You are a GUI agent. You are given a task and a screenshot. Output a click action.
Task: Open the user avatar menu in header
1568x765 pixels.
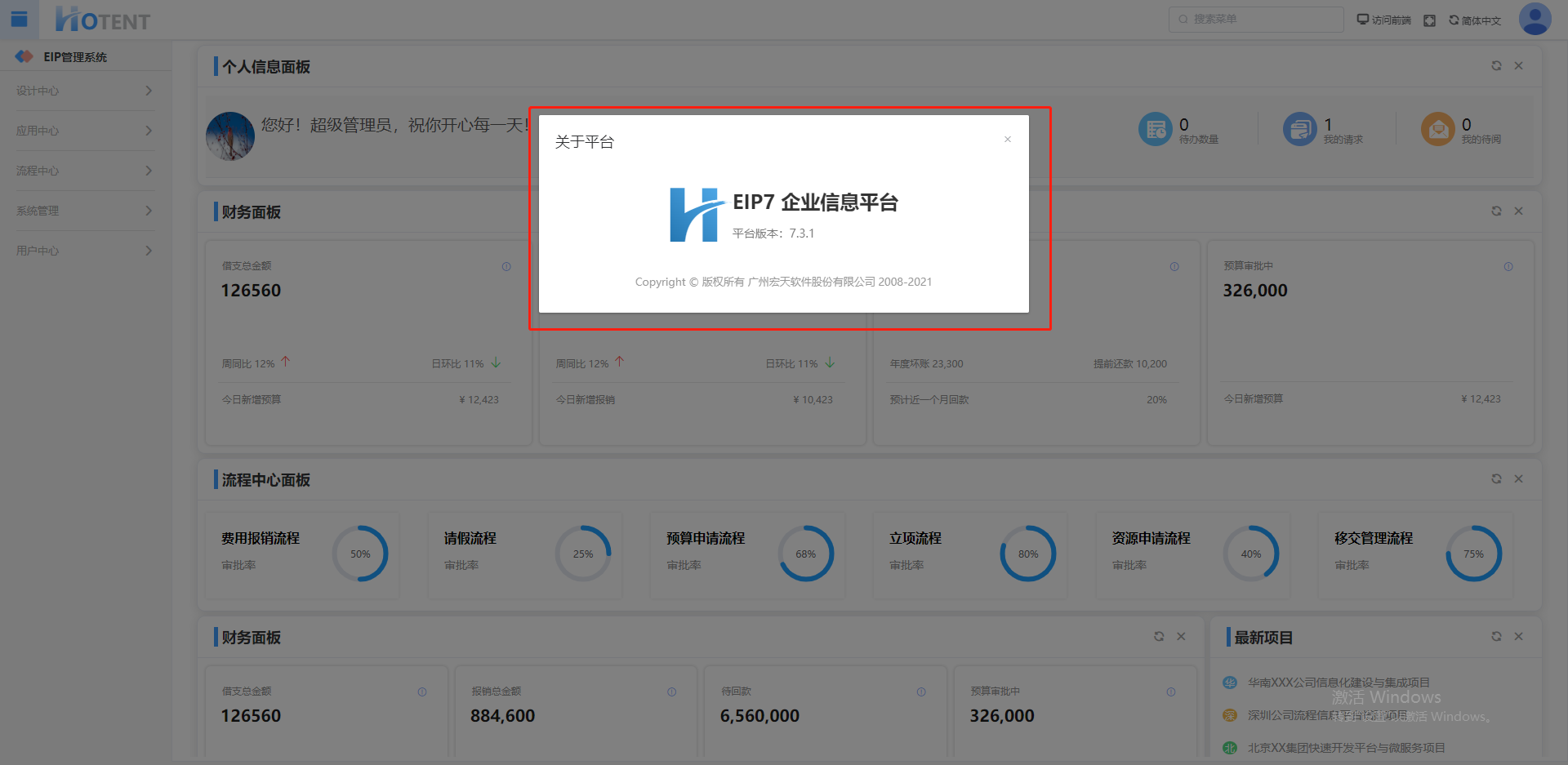click(x=1535, y=19)
